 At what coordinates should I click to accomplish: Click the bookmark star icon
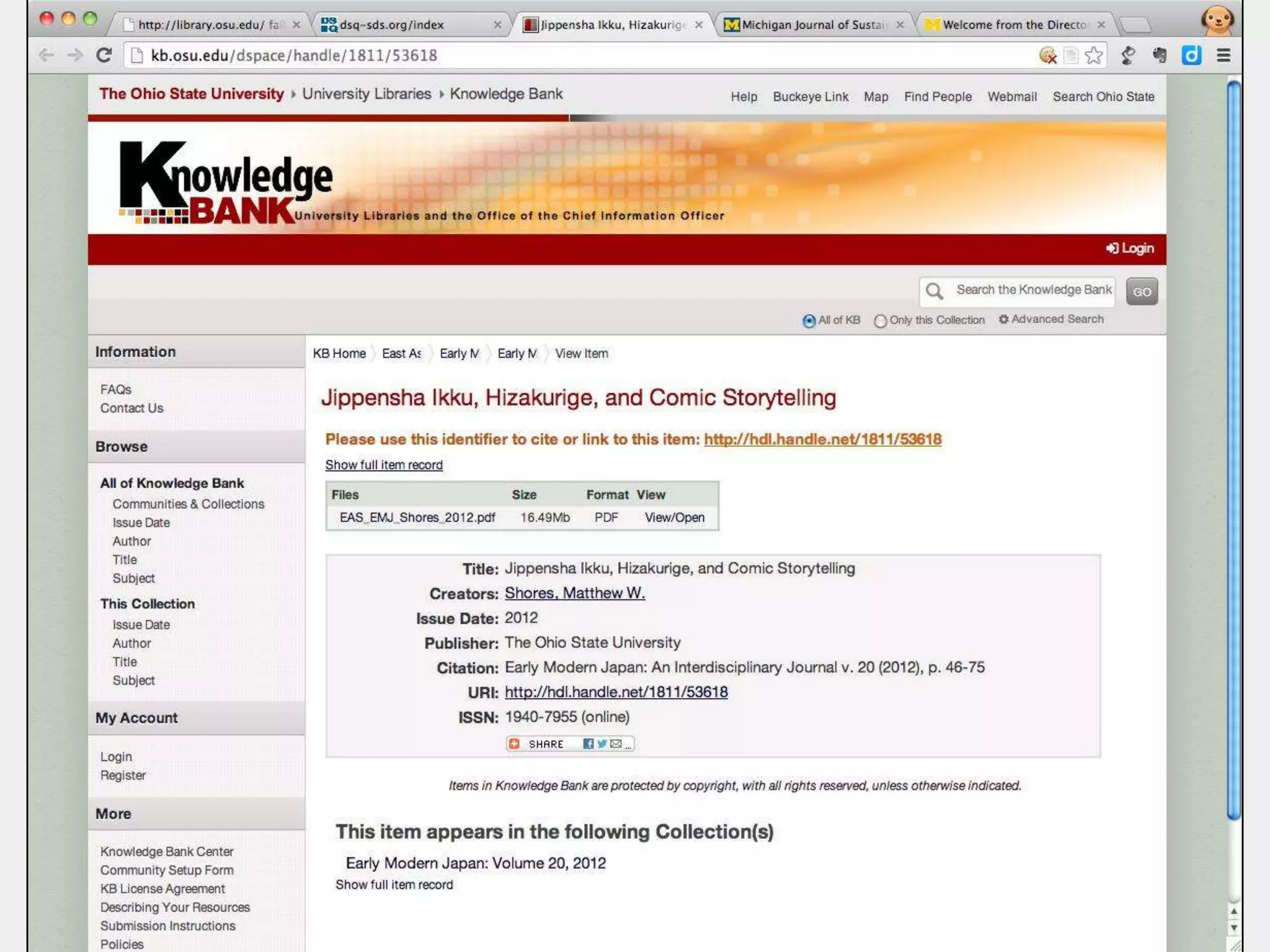pos(1094,56)
